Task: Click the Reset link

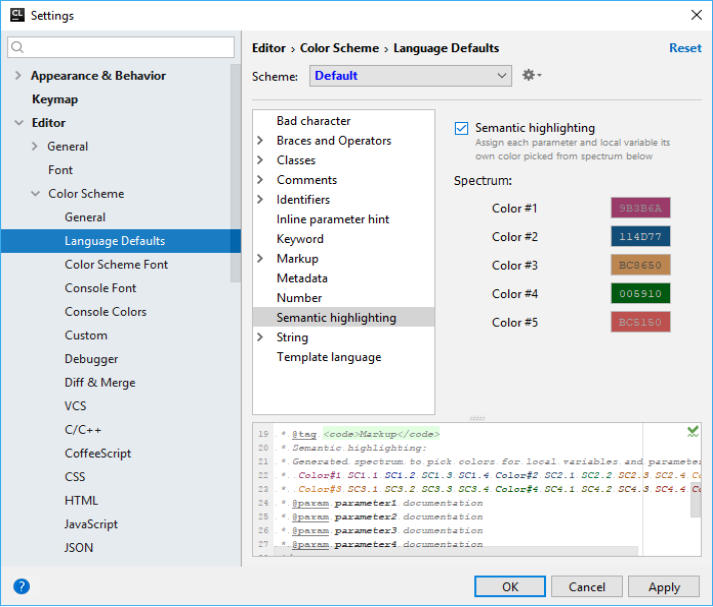Action: pyautogui.click(x=685, y=48)
